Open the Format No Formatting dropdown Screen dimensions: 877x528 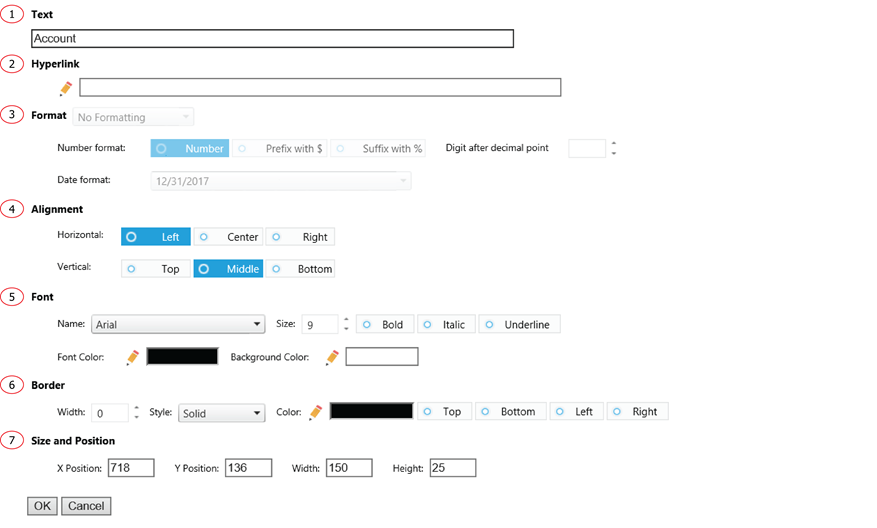pyautogui.click(x=133, y=117)
